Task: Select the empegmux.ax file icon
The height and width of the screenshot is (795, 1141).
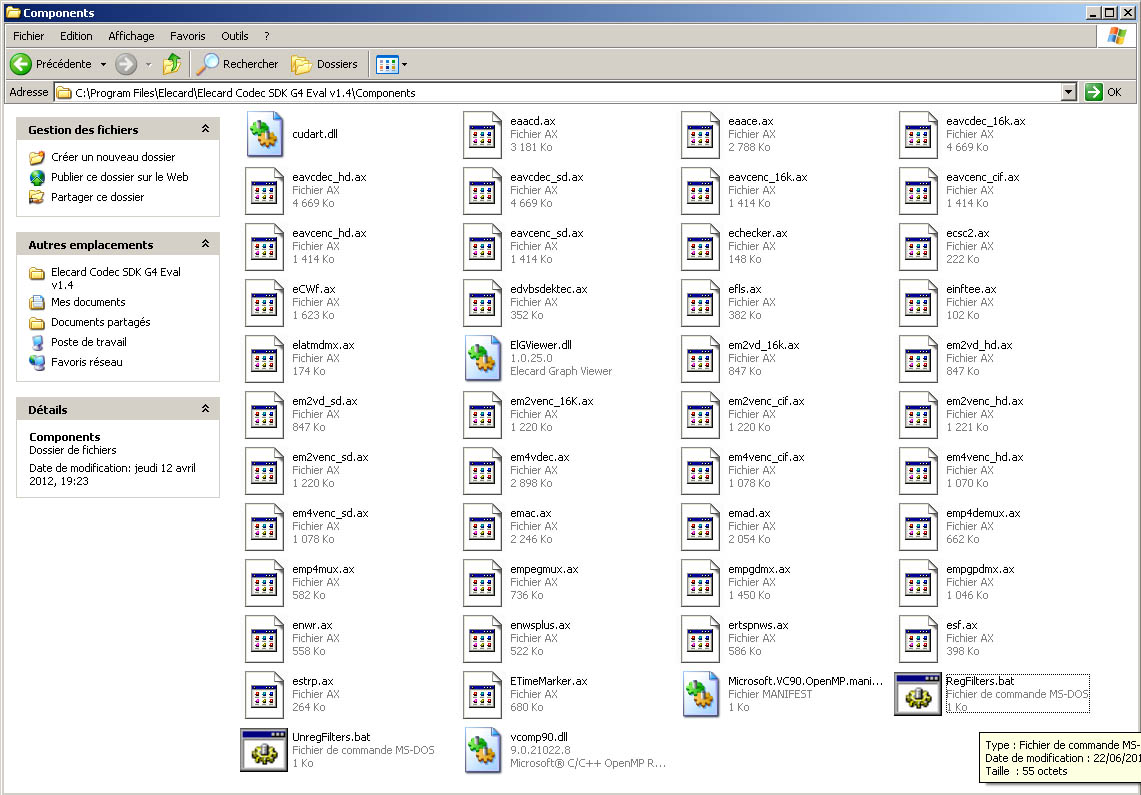Action: click(482, 582)
